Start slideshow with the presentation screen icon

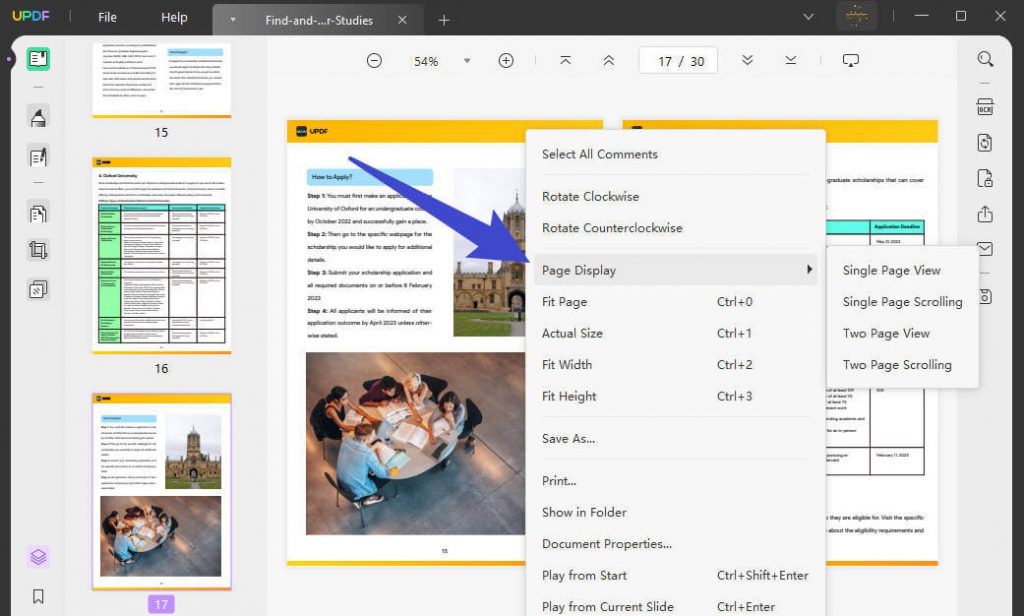(x=851, y=60)
